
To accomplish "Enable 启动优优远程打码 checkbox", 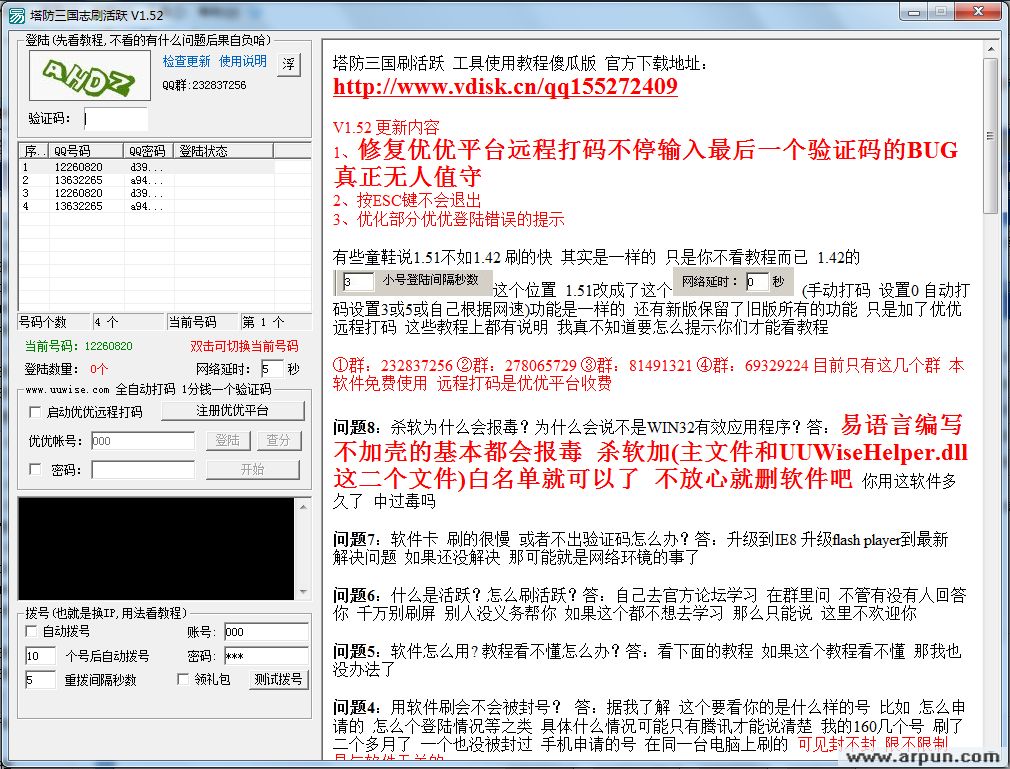I will click(35, 412).
